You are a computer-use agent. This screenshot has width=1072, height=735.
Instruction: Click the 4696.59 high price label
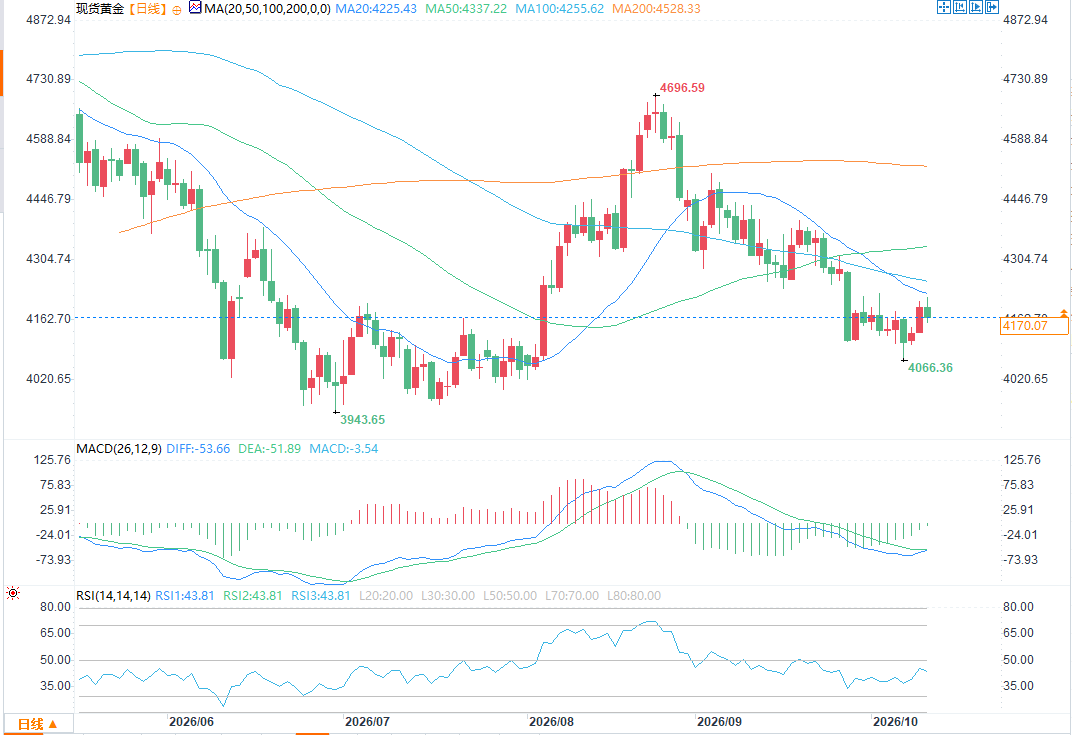[x=682, y=88]
